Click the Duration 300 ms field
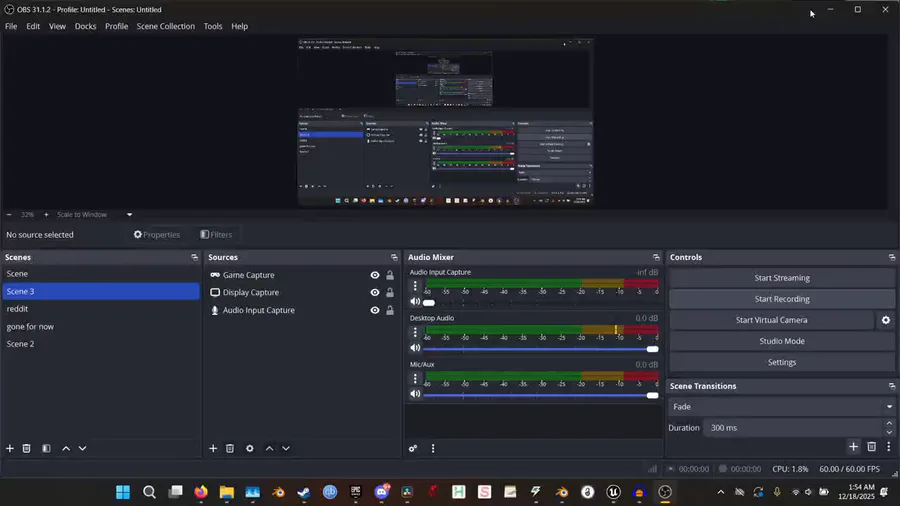 click(x=793, y=428)
